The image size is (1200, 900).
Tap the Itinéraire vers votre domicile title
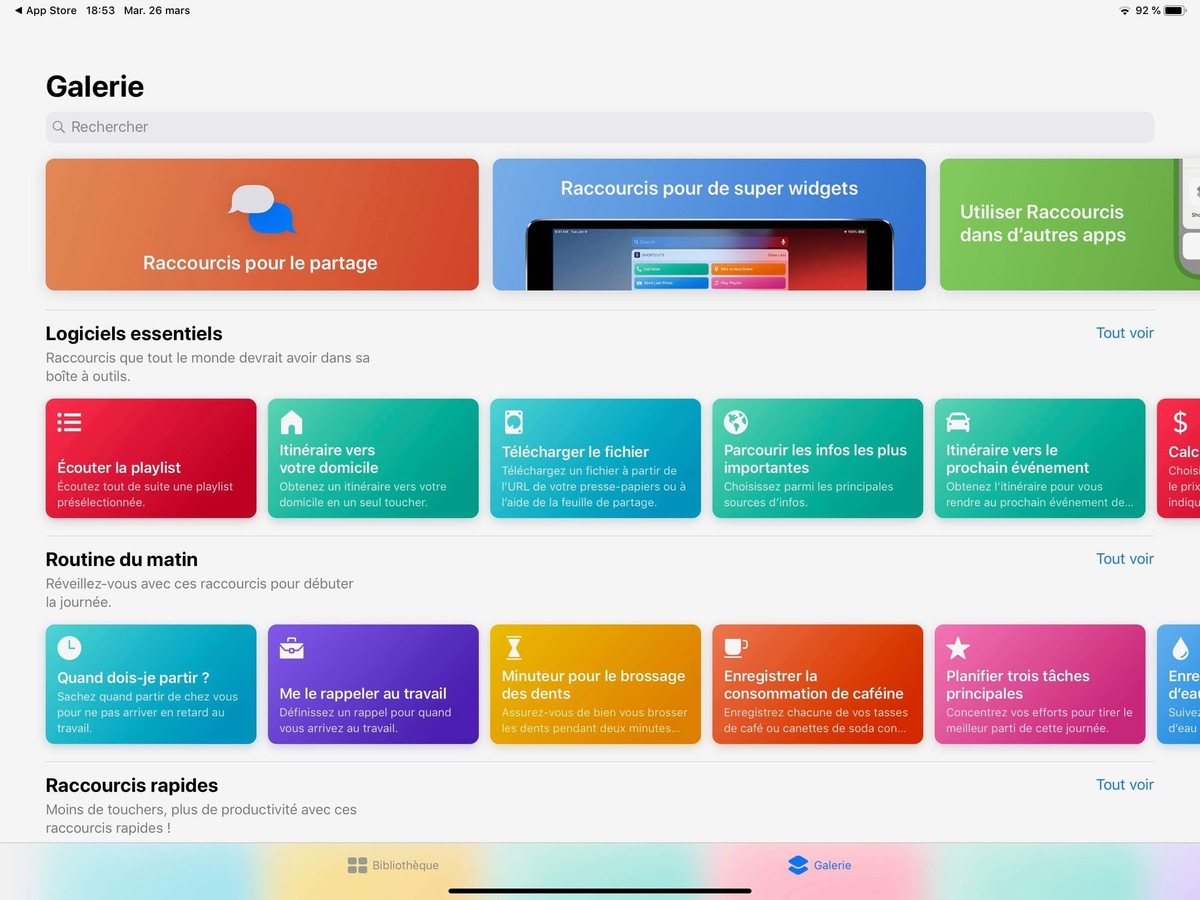329,459
